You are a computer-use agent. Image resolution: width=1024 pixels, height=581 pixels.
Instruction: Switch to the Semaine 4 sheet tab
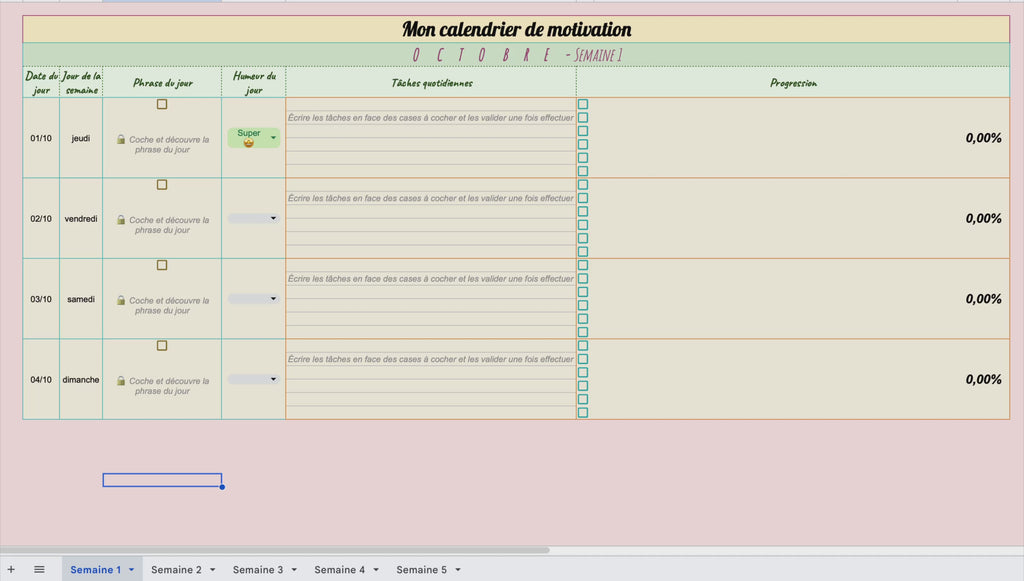[340, 569]
